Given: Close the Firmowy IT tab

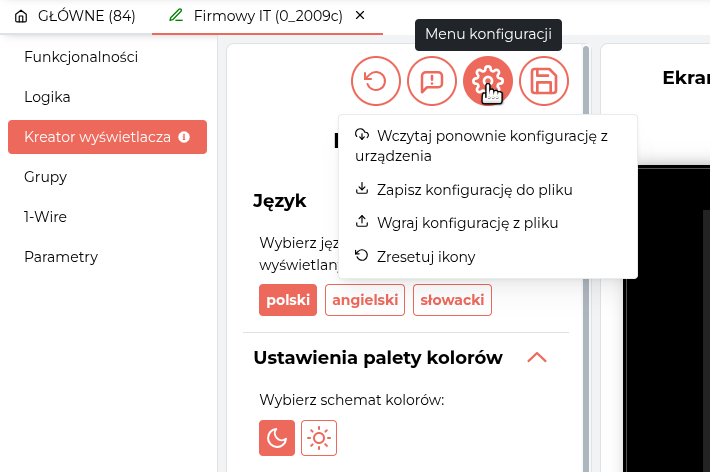Looking at the screenshot, I should click(x=361, y=16).
